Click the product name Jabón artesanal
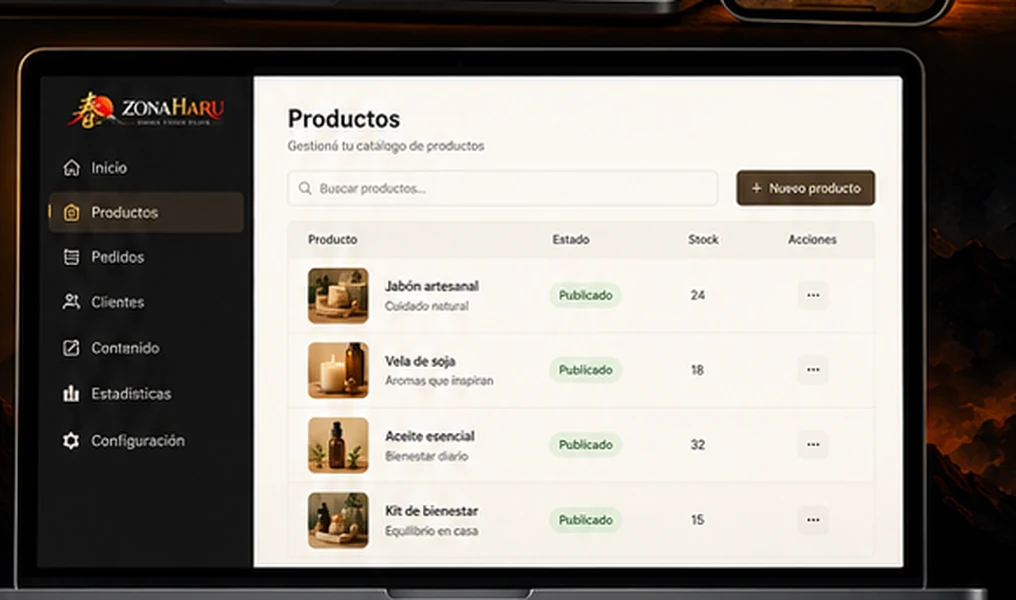The image size is (1016, 600). point(432,286)
